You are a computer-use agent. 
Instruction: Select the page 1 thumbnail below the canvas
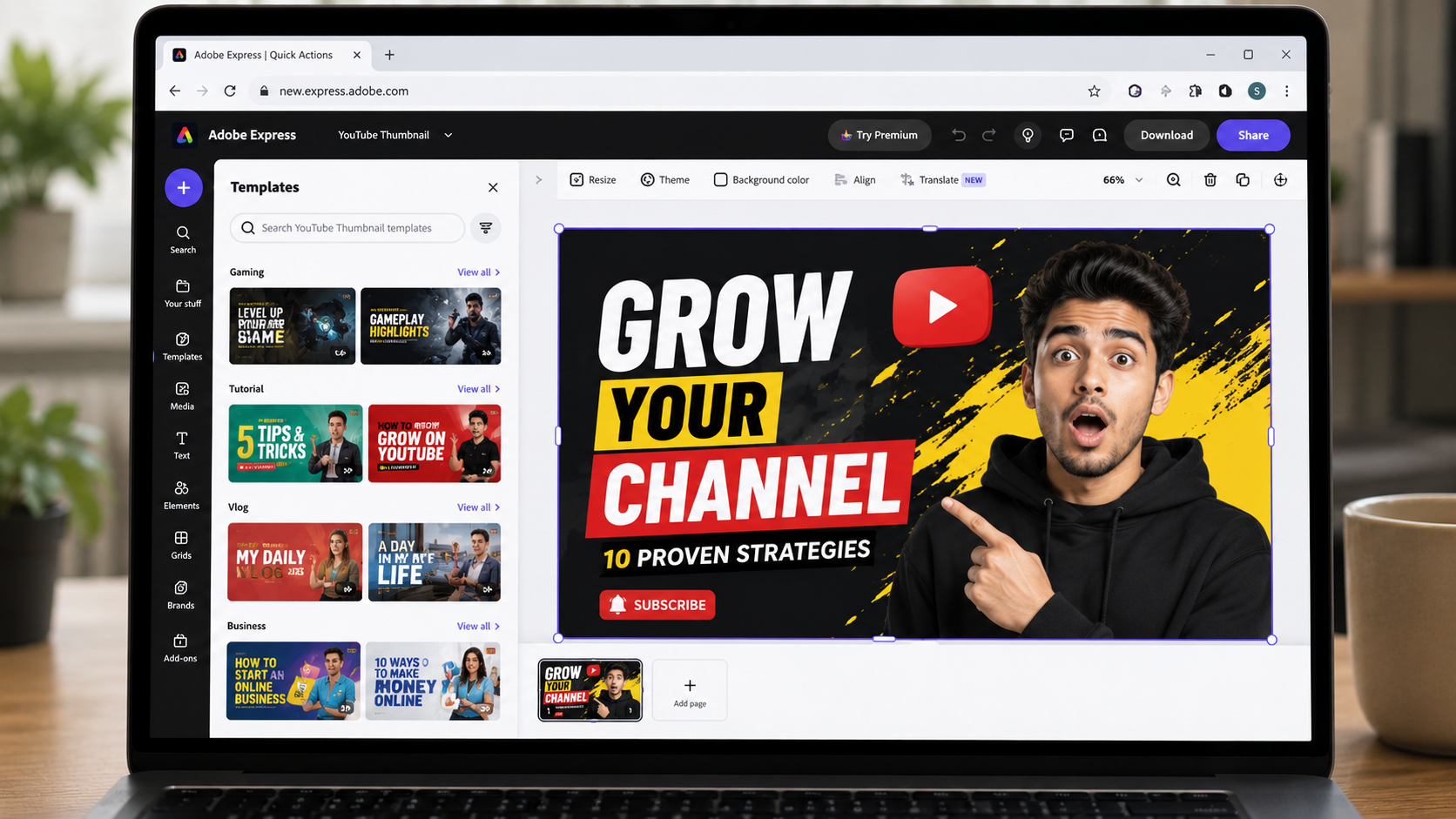590,690
